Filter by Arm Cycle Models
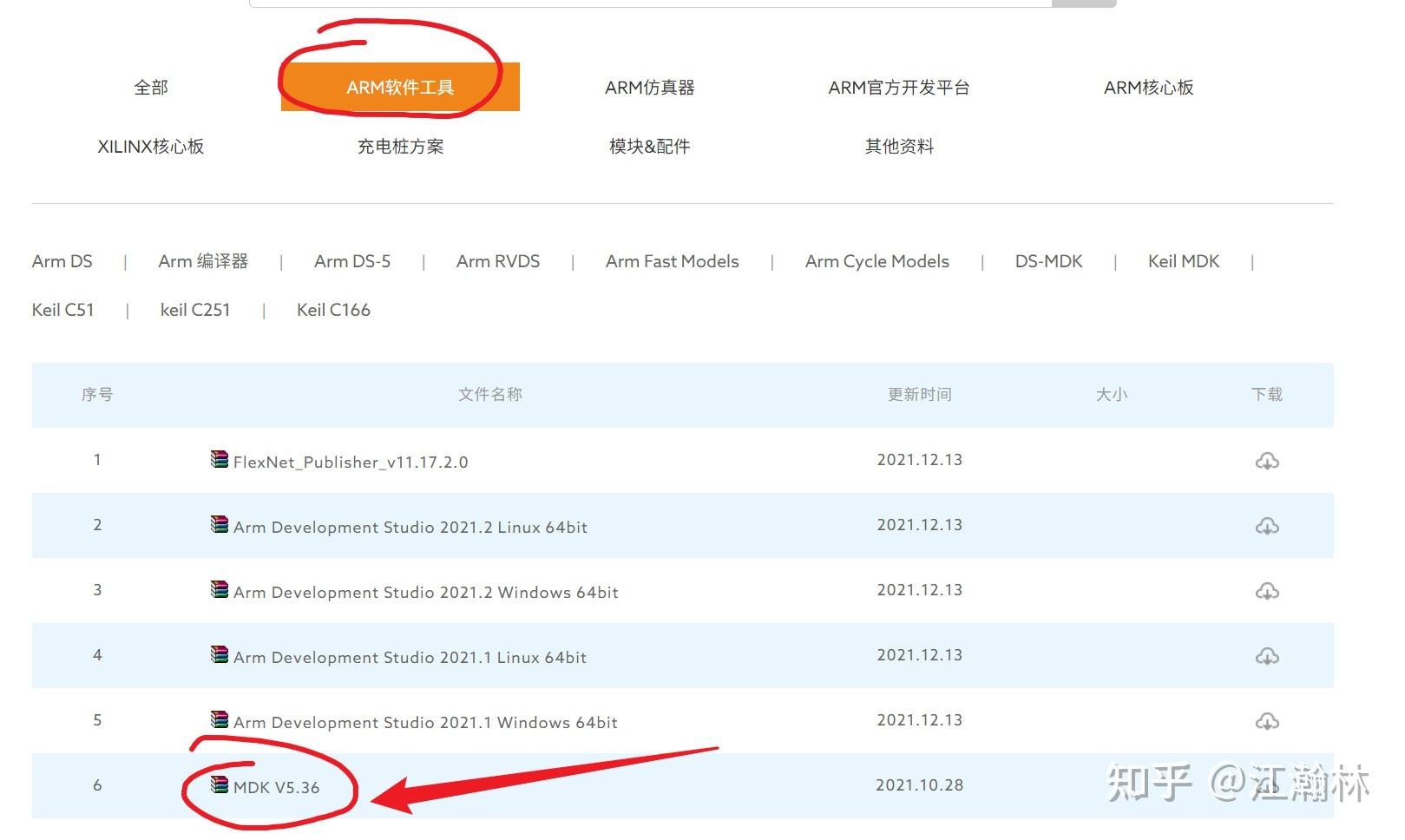 (877, 261)
